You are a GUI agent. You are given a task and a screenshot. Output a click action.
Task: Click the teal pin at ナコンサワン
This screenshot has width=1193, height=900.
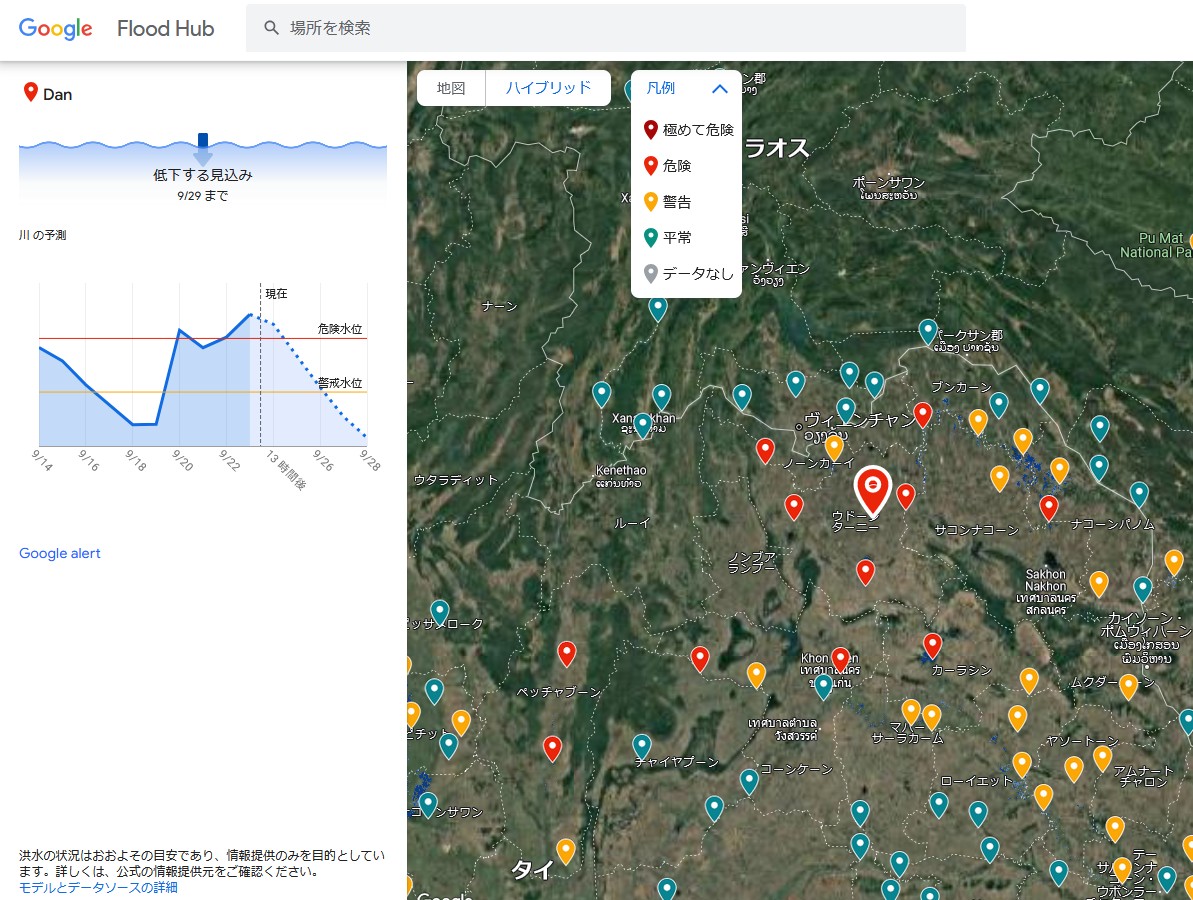click(x=428, y=805)
